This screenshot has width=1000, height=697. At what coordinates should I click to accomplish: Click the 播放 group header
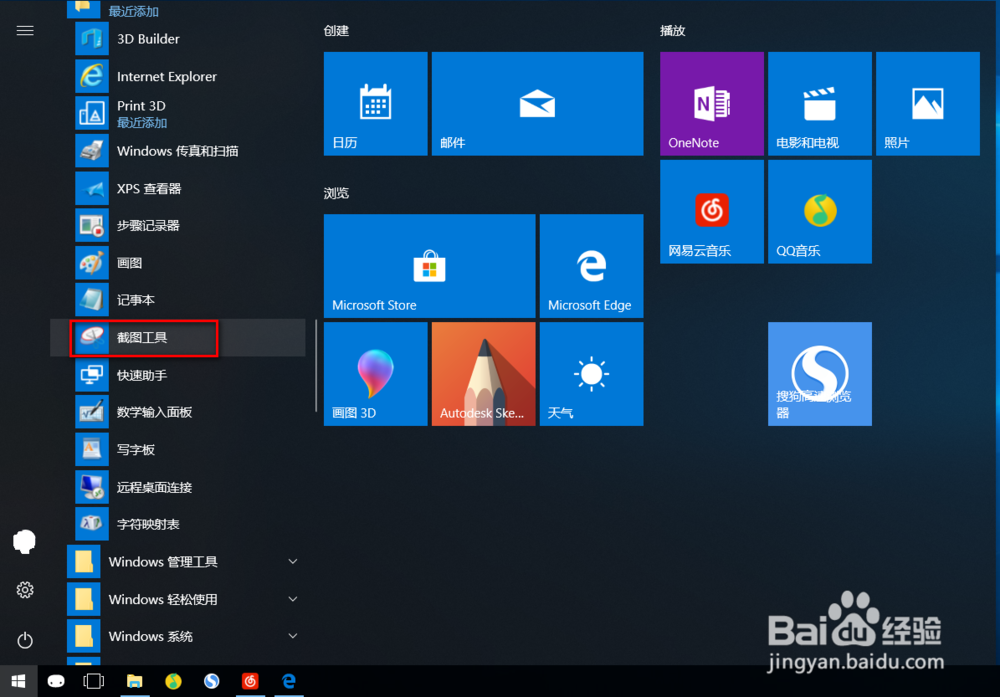[673, 31]
